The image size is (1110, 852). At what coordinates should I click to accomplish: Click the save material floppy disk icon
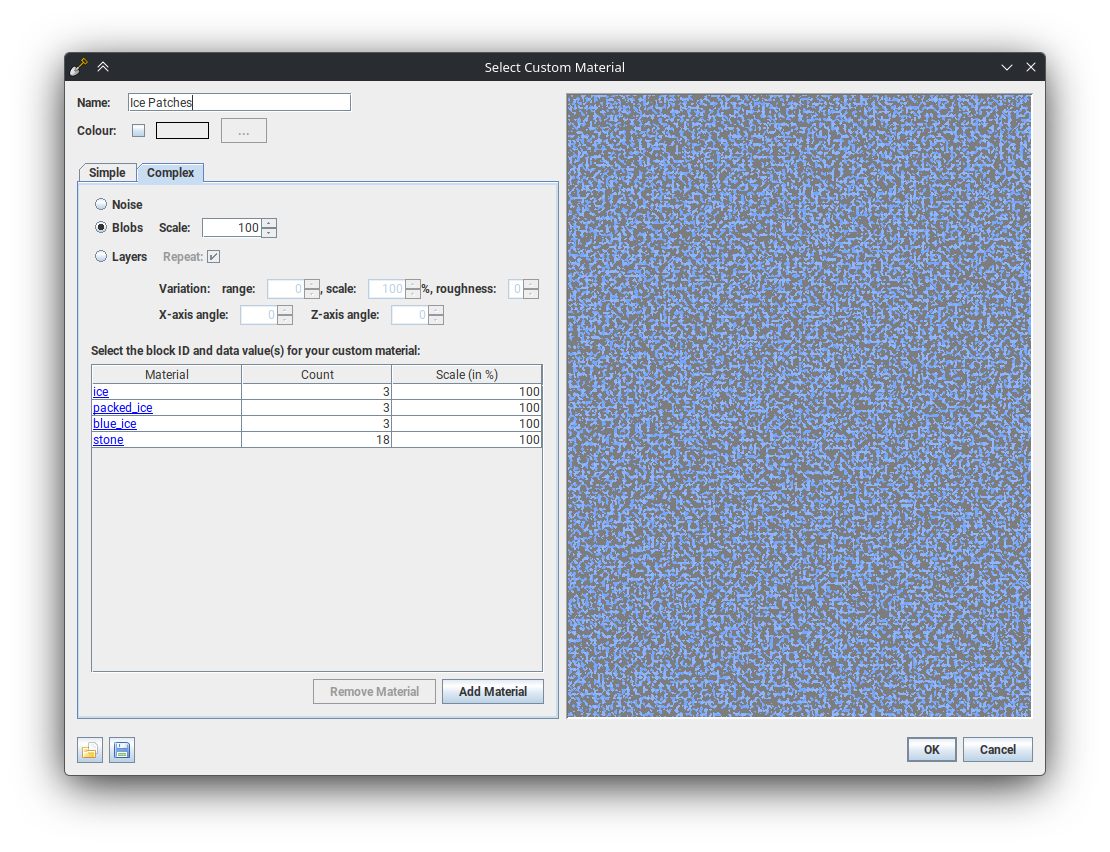(x=122, y=750)
